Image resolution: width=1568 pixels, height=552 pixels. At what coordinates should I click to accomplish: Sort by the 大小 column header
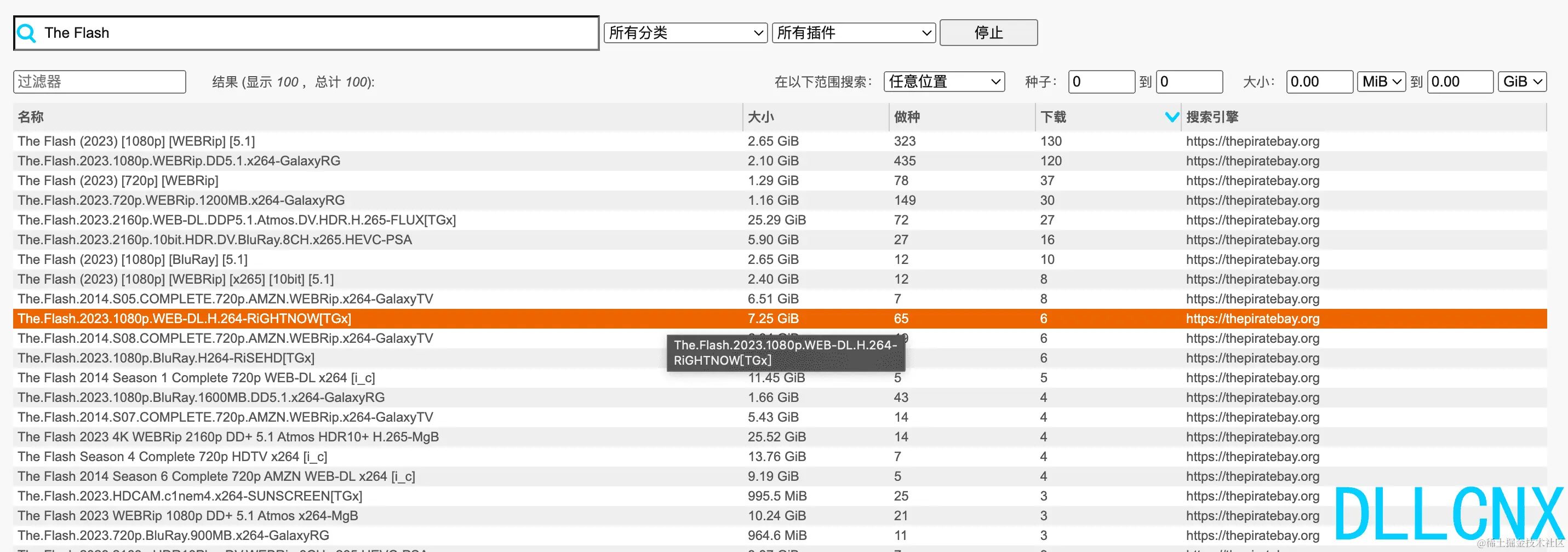click(816, 117)
